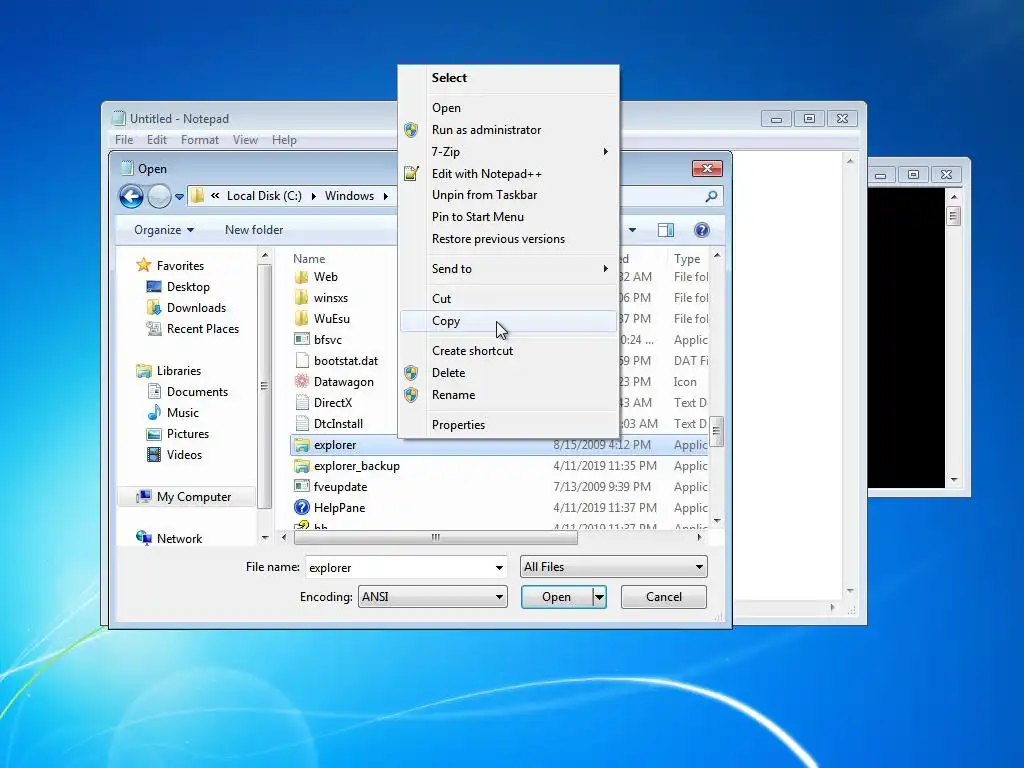Click the Documents library icon
The image size is (1024, 768).
pos(154,391)
